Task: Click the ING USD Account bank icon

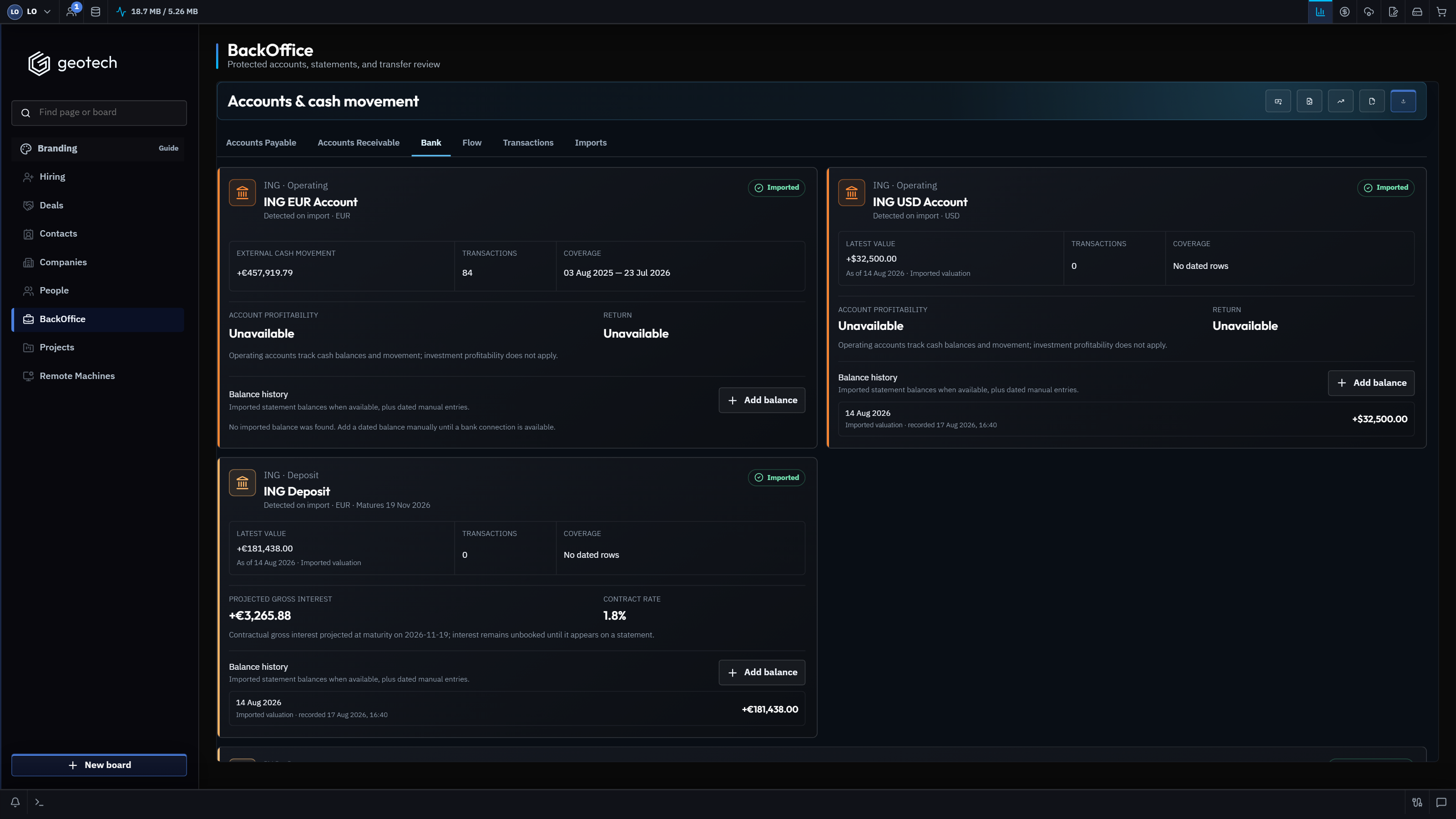Action: (851, 193)
